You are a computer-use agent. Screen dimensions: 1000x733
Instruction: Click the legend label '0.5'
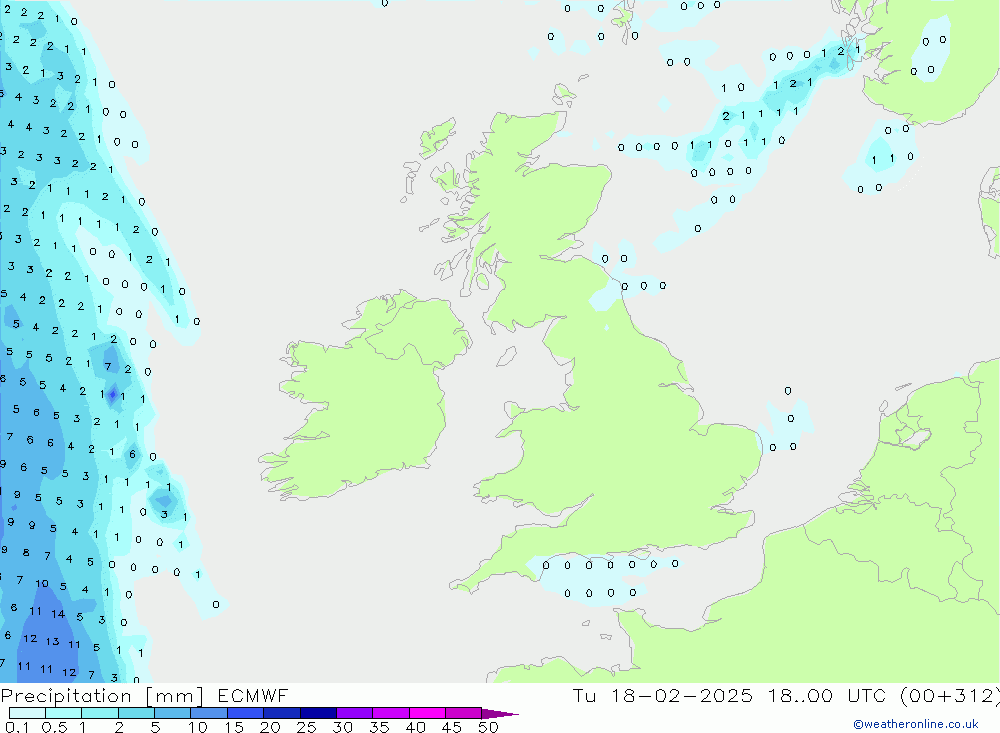click(54, 727)
